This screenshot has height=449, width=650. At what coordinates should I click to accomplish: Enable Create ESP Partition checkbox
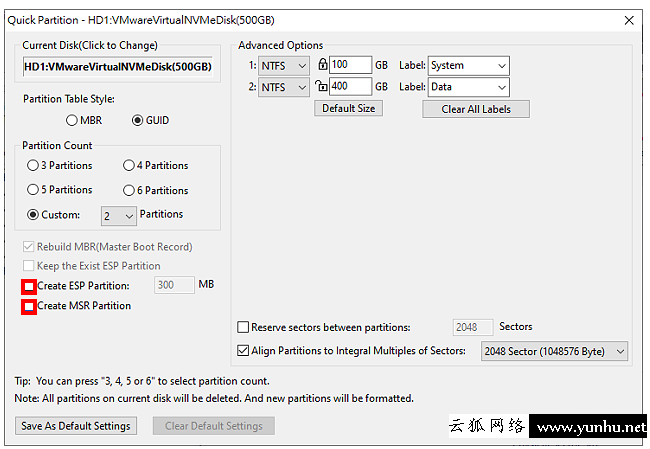coord(29,286)
